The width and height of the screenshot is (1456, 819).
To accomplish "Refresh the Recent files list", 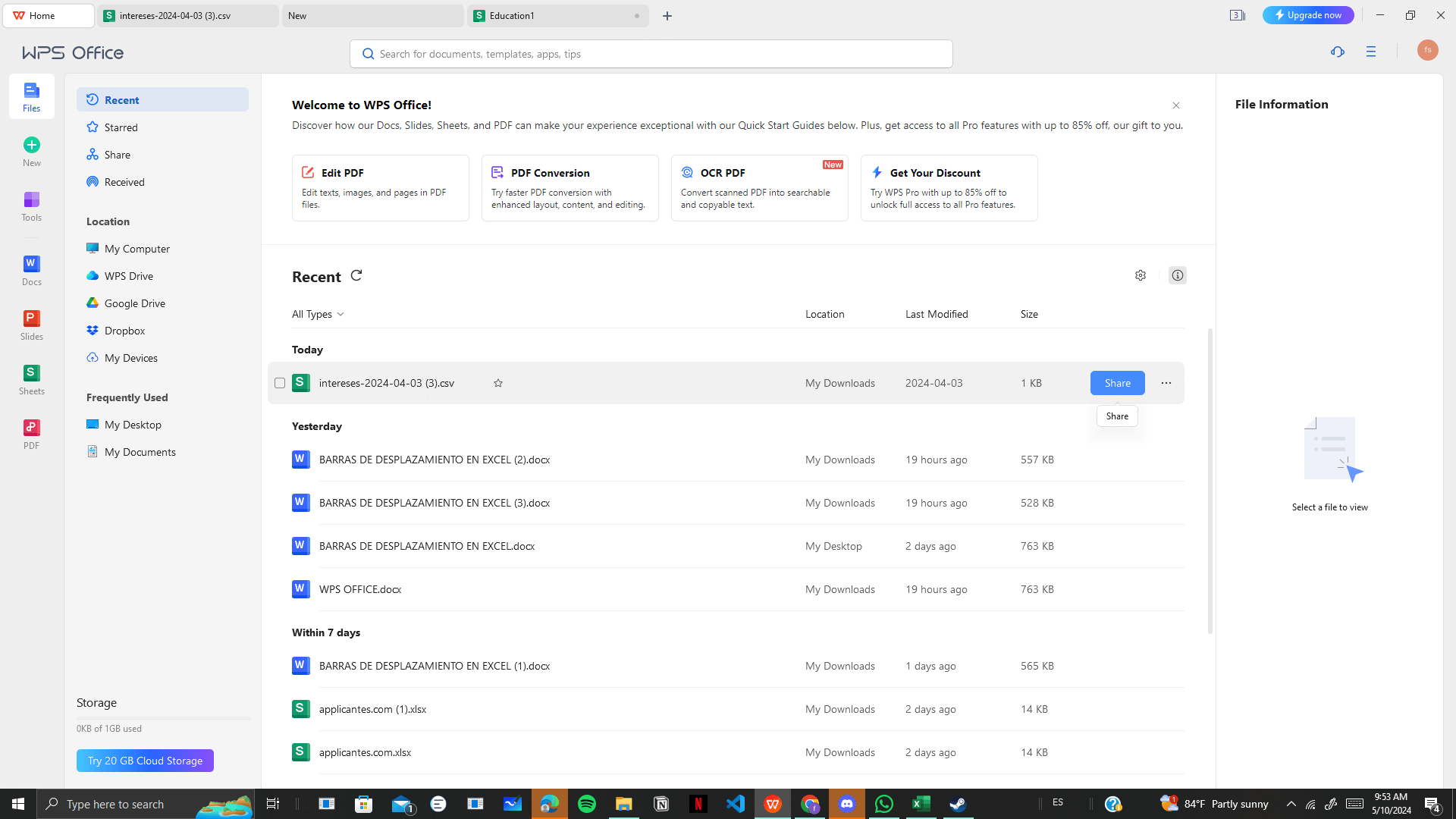I will click(356, 275).
